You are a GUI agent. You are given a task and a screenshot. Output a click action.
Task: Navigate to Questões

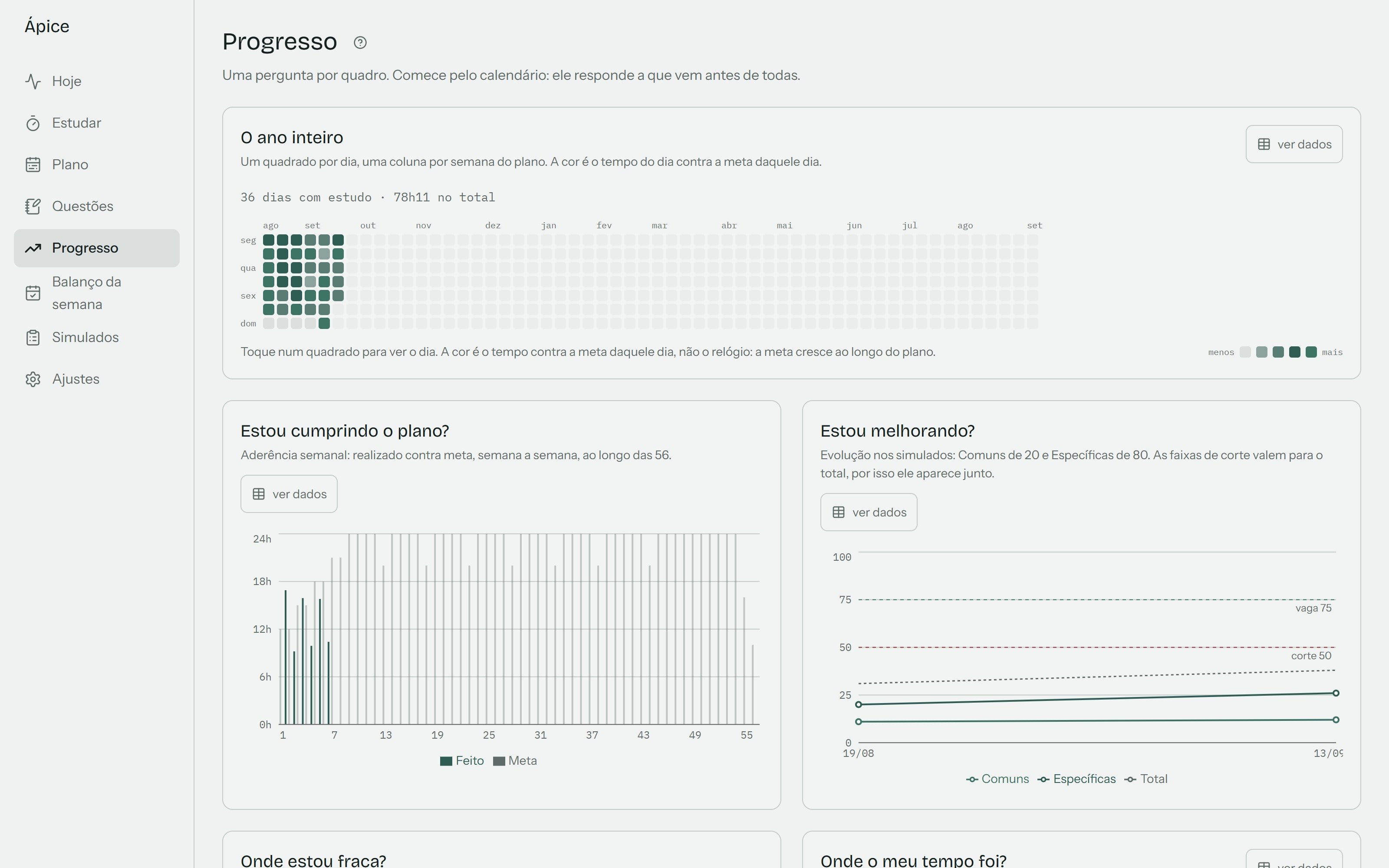point(96,207)
